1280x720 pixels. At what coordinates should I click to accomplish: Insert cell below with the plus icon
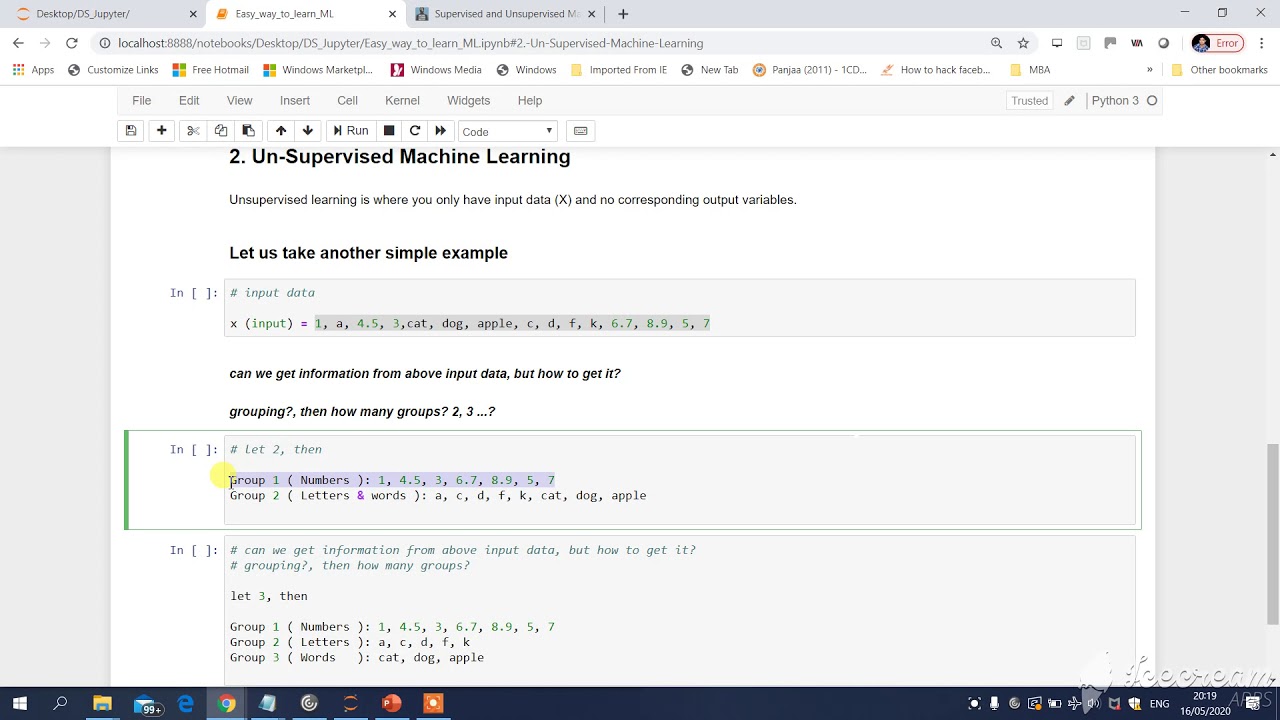point(161,131)
